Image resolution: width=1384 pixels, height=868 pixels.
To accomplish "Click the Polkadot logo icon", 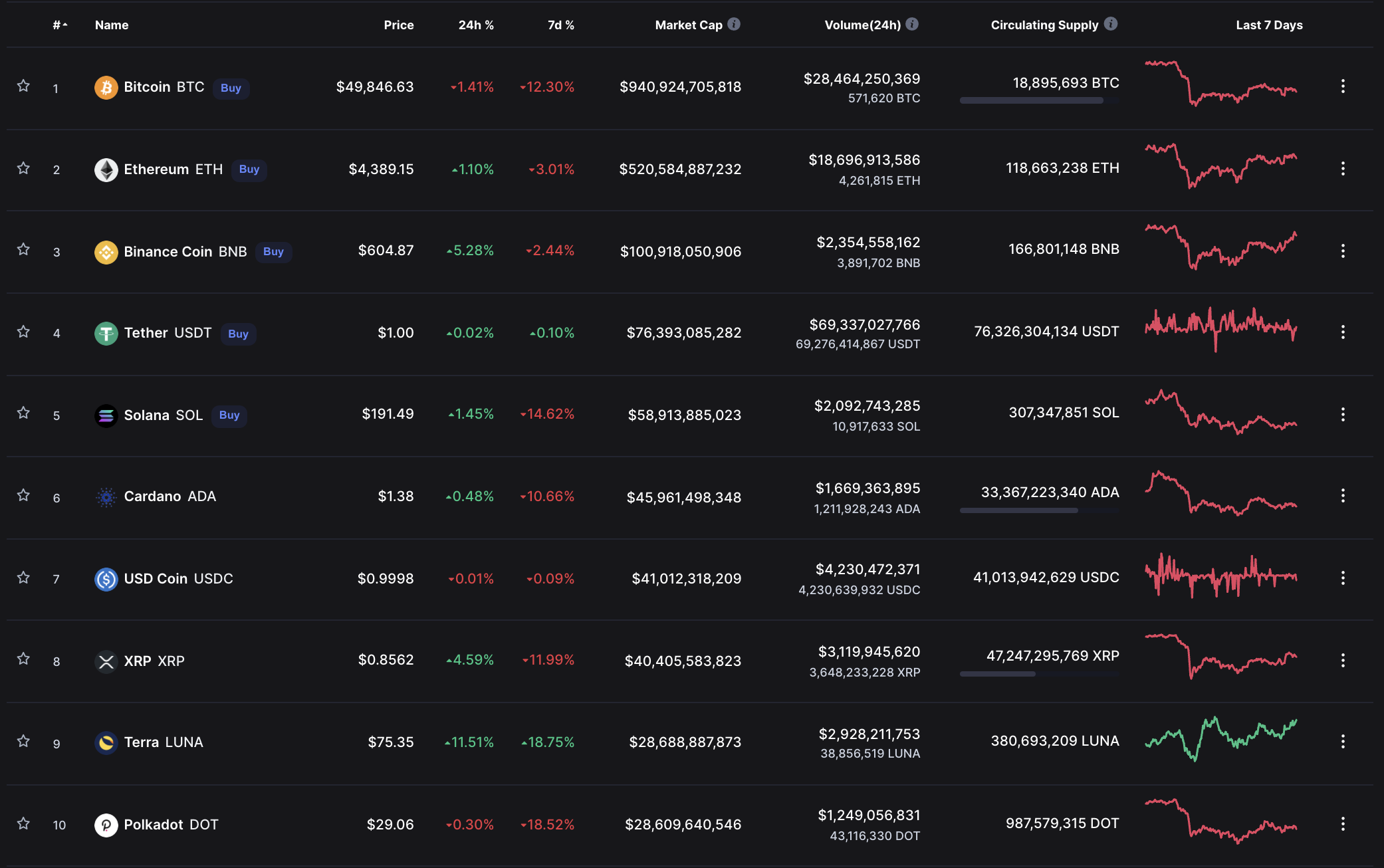I will 106,825.
